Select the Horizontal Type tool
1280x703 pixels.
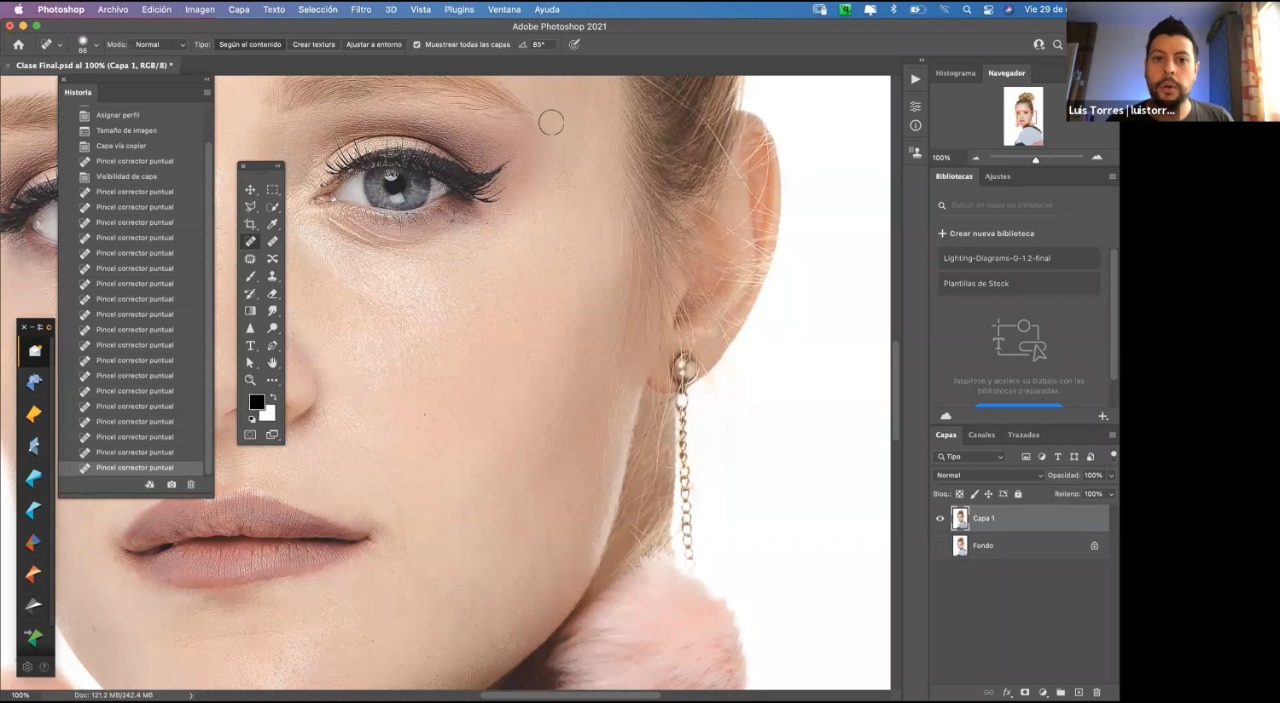[250, 346]
